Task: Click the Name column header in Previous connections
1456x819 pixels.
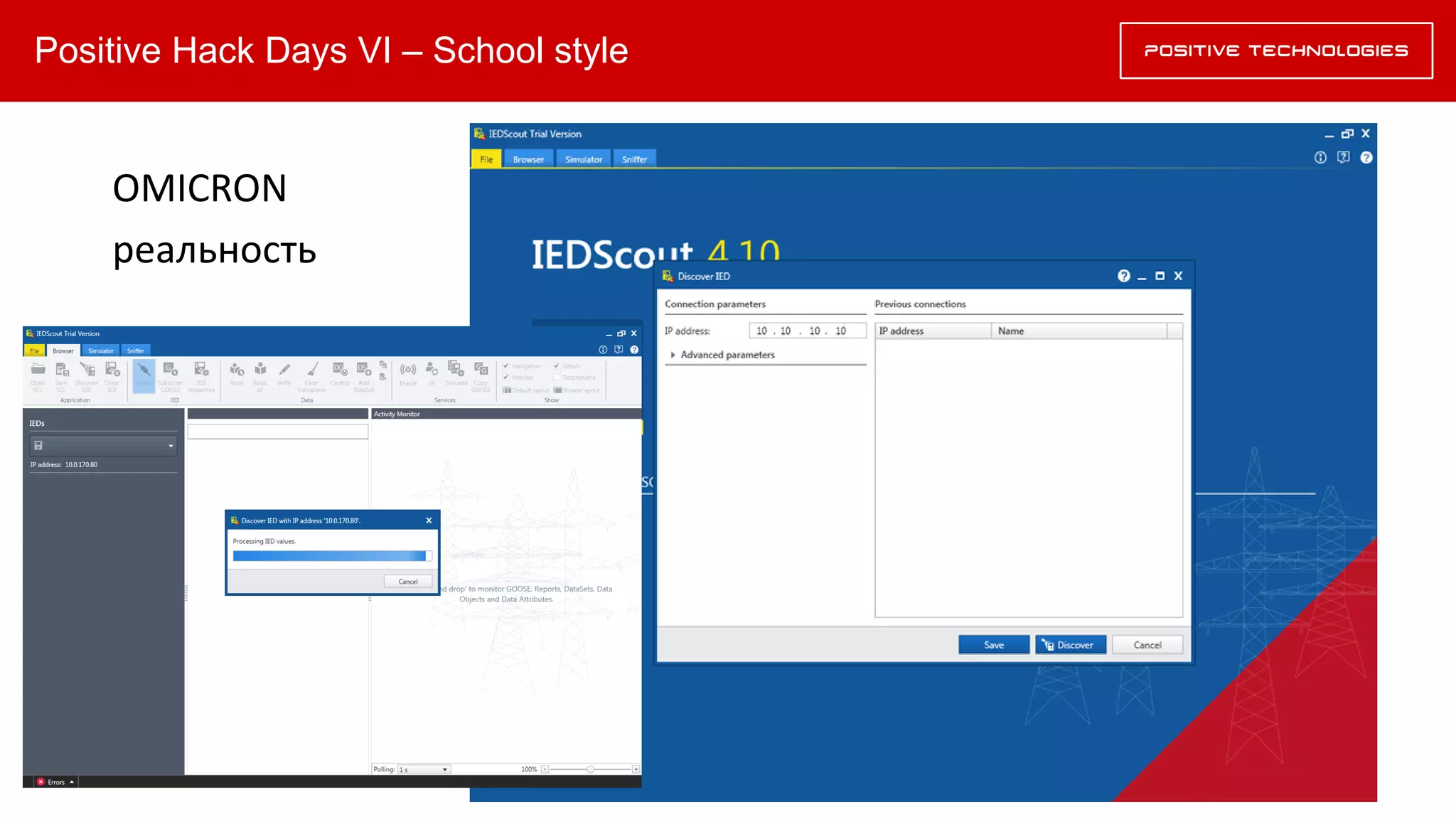Action: pos(1079,331)
